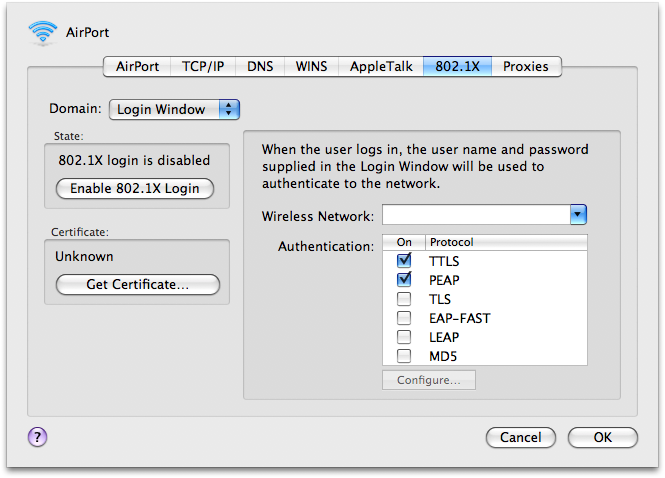
Task: Click the Cancel button
Action: tap(521, 437)
